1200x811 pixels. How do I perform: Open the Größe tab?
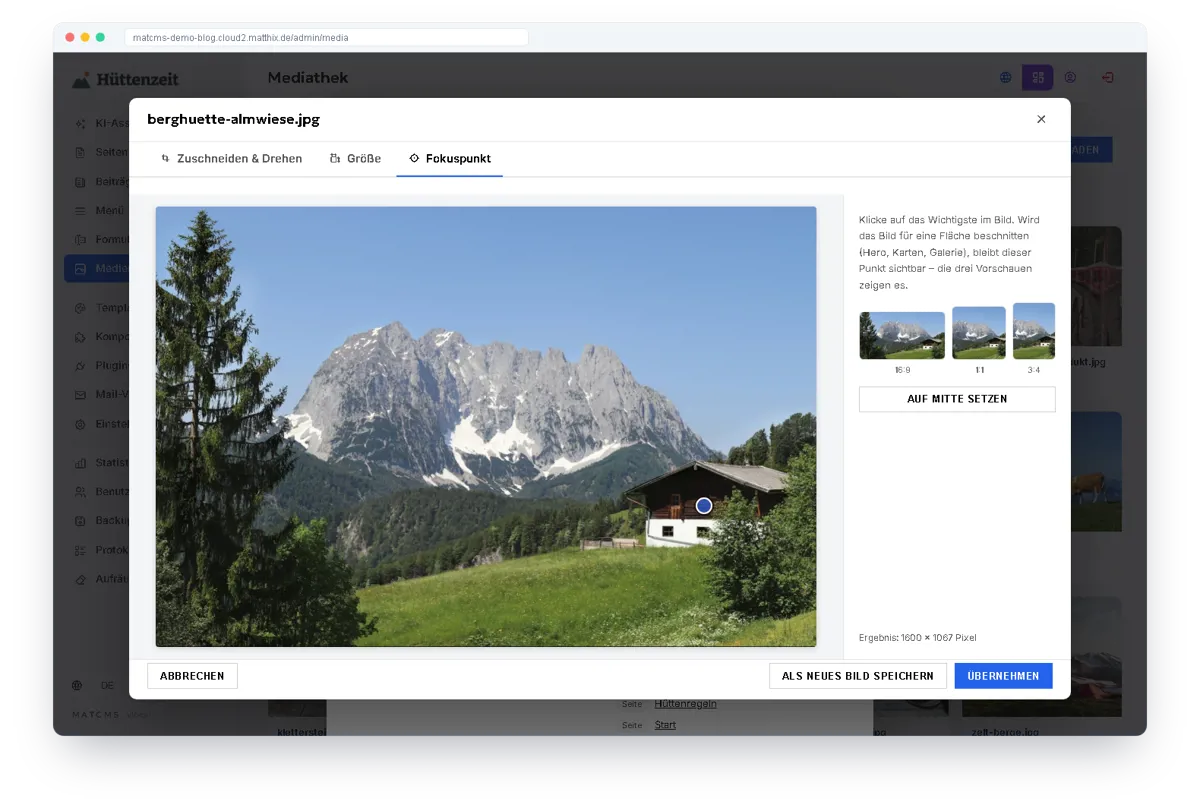coord(355,159)
